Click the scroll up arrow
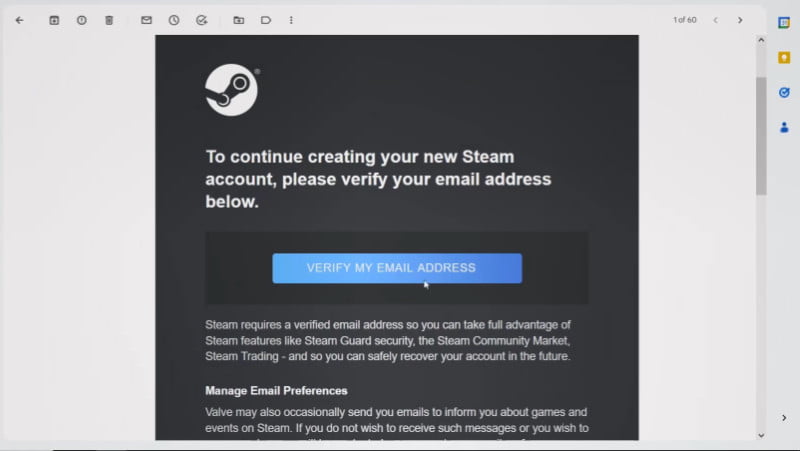The height and width of the screenshot is (451, 800). pos(761,40)
